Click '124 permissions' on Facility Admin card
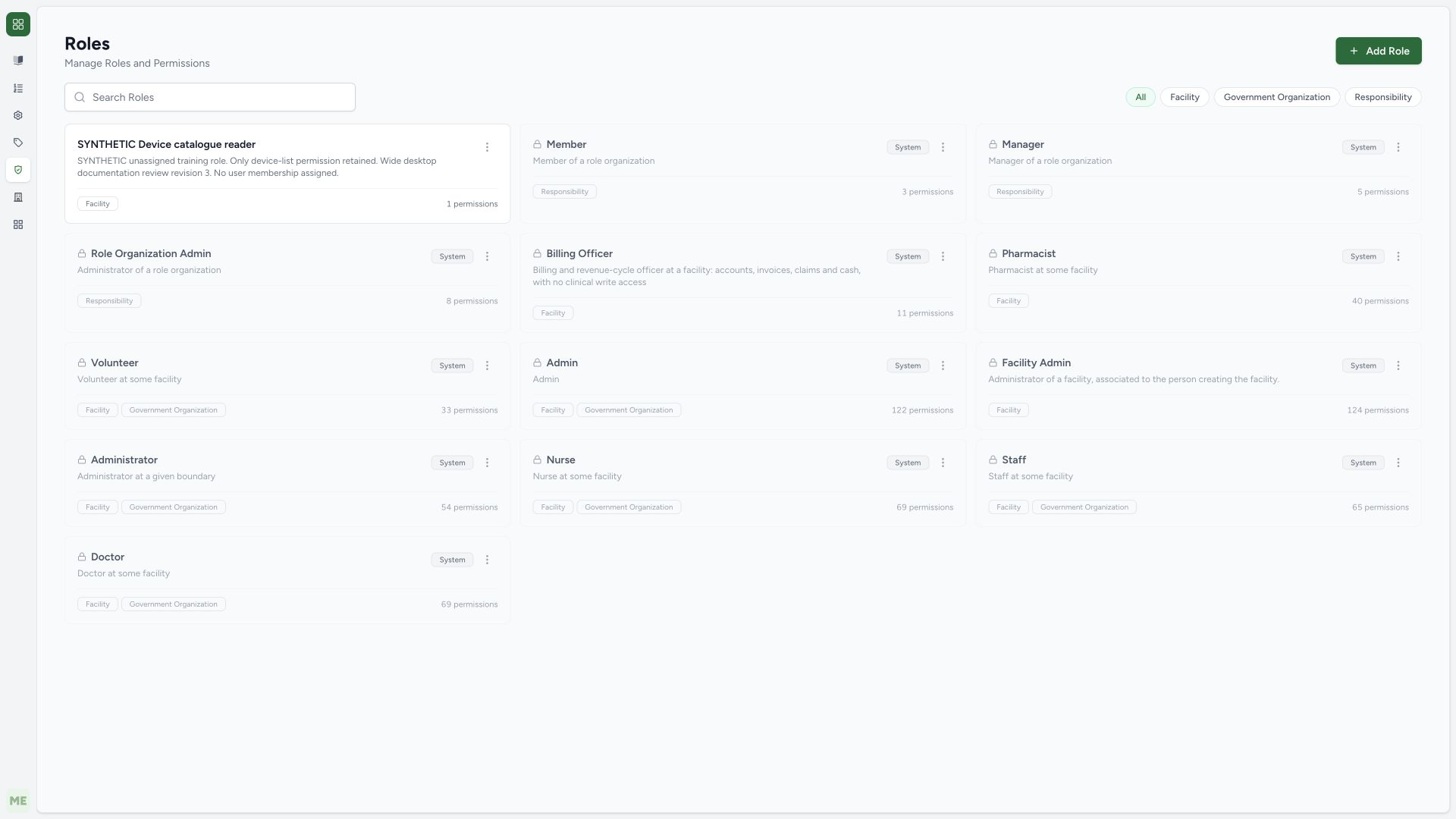This screenshot has height=819, width=1456. pos(1378,410)
